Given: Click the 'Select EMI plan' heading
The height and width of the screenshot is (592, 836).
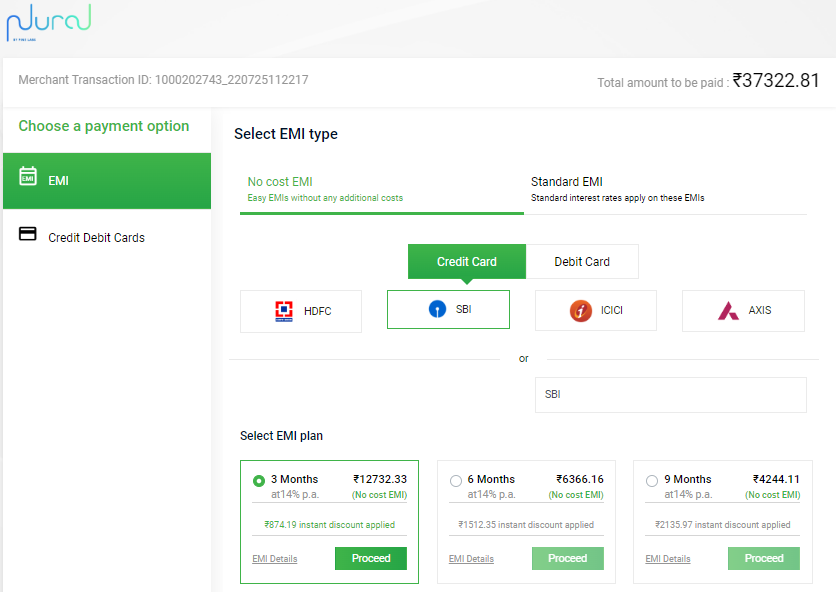Looking at the screenshot, I should point(282,436).
